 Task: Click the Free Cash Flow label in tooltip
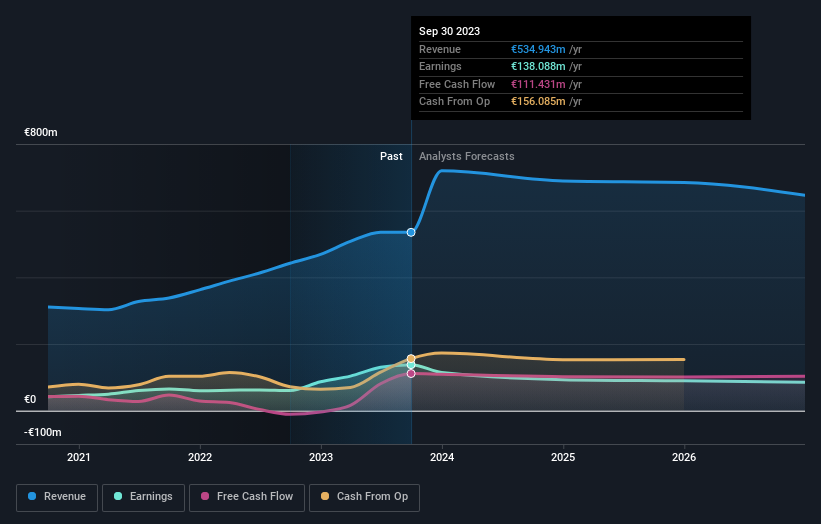click(x=457, y=84)
